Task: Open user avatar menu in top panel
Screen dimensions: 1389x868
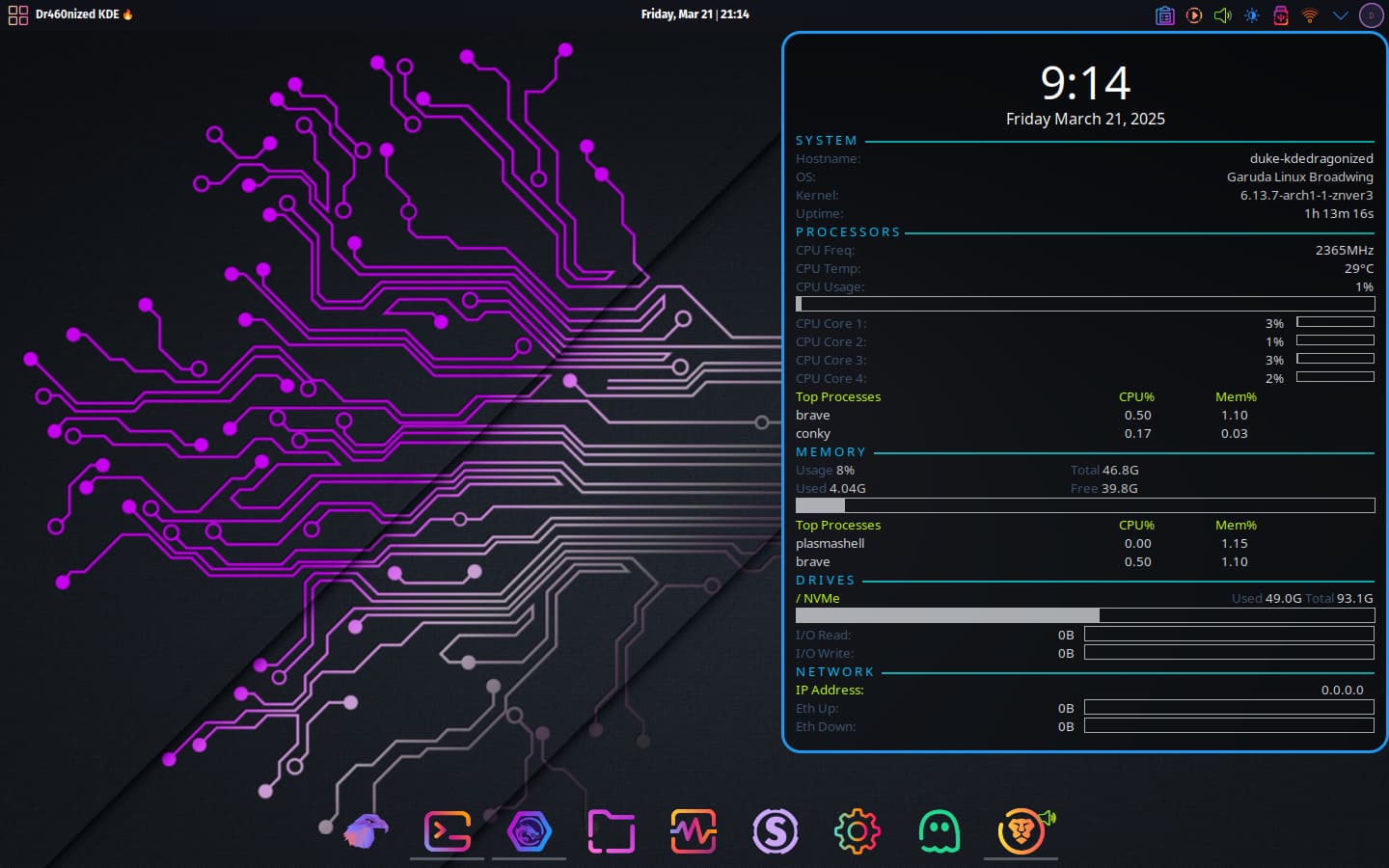Action: [x=1372, y=15]
